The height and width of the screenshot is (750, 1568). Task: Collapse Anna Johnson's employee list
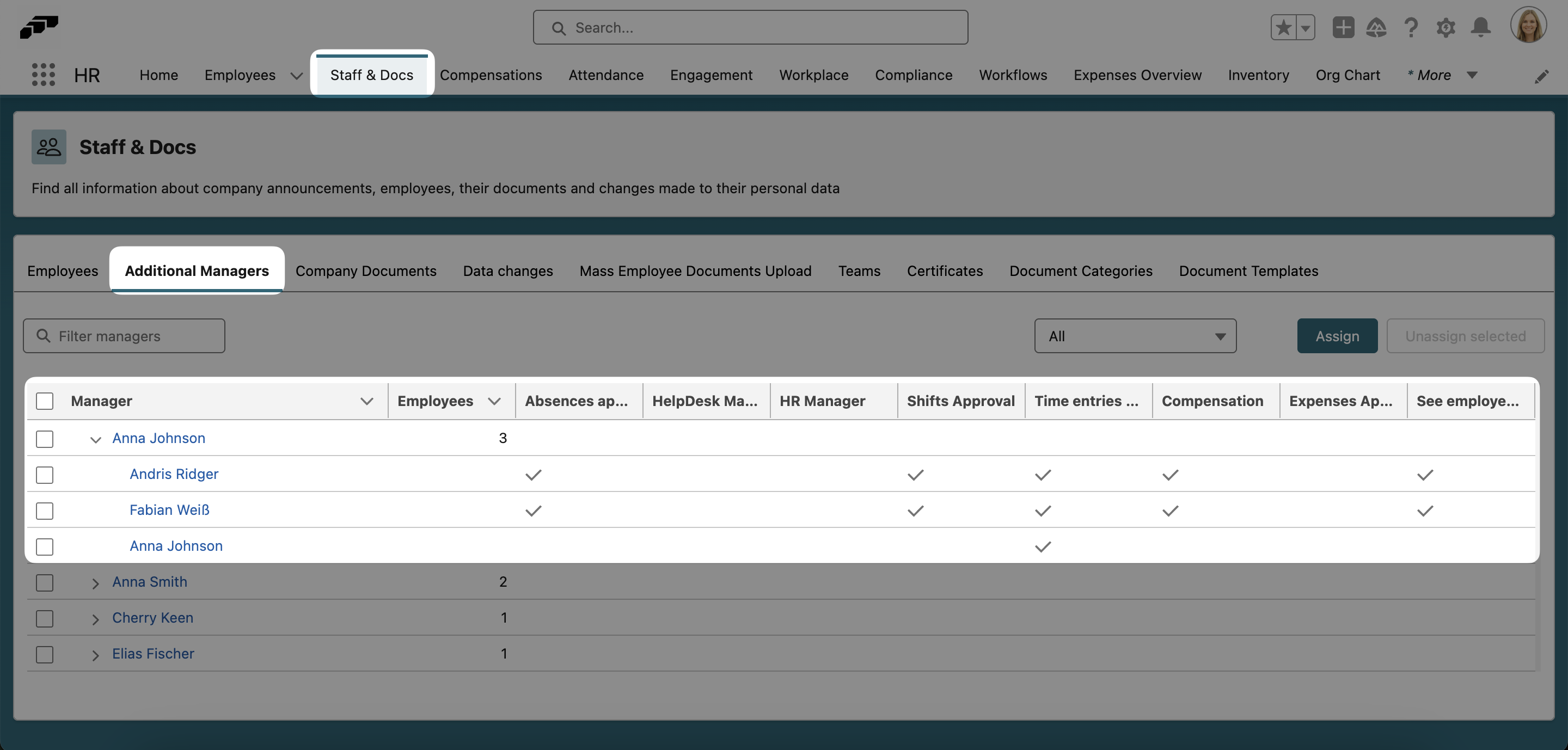(x=95, y=439)
